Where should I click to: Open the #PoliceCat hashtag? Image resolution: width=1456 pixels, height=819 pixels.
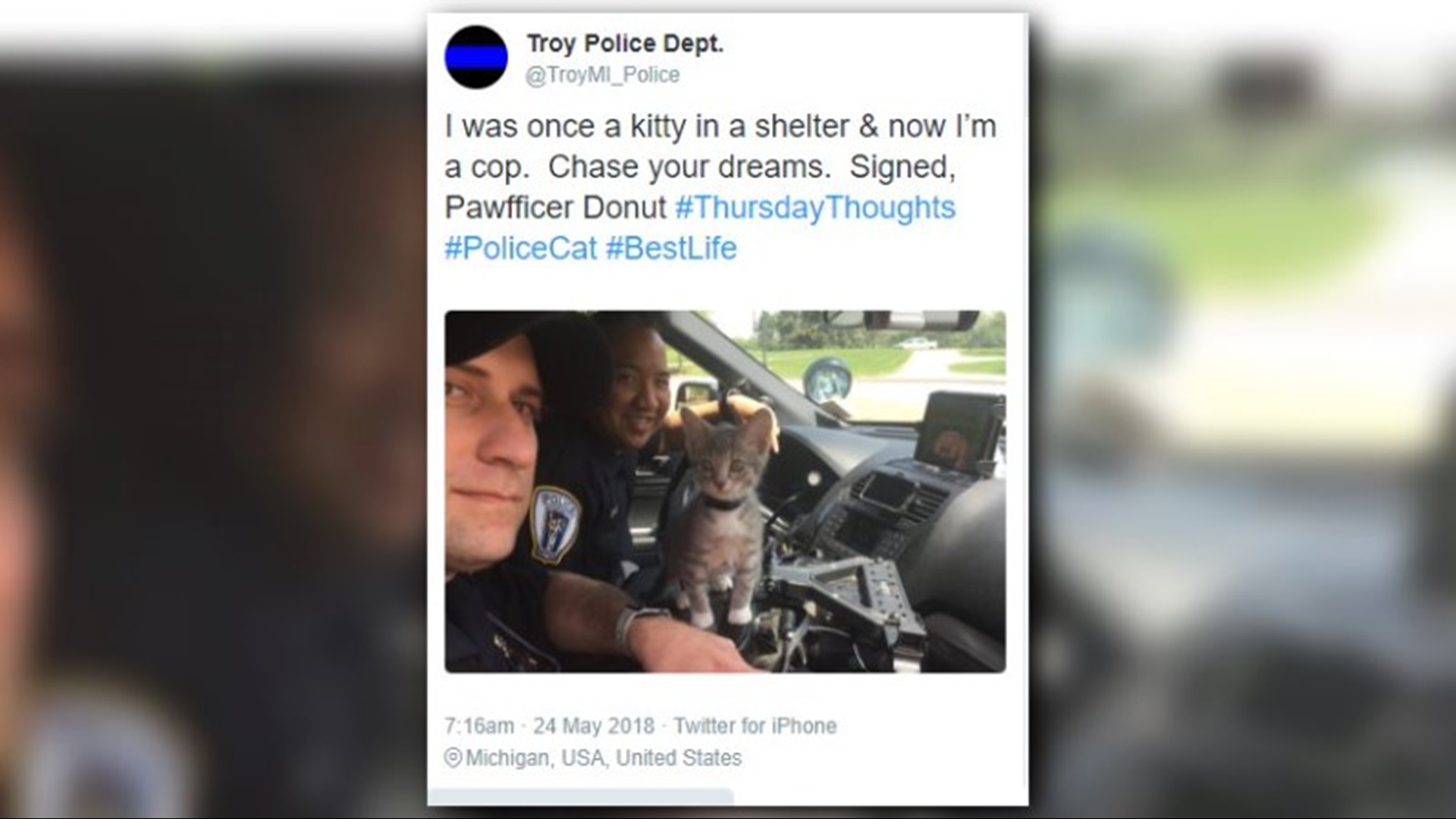tap(521, 248)
